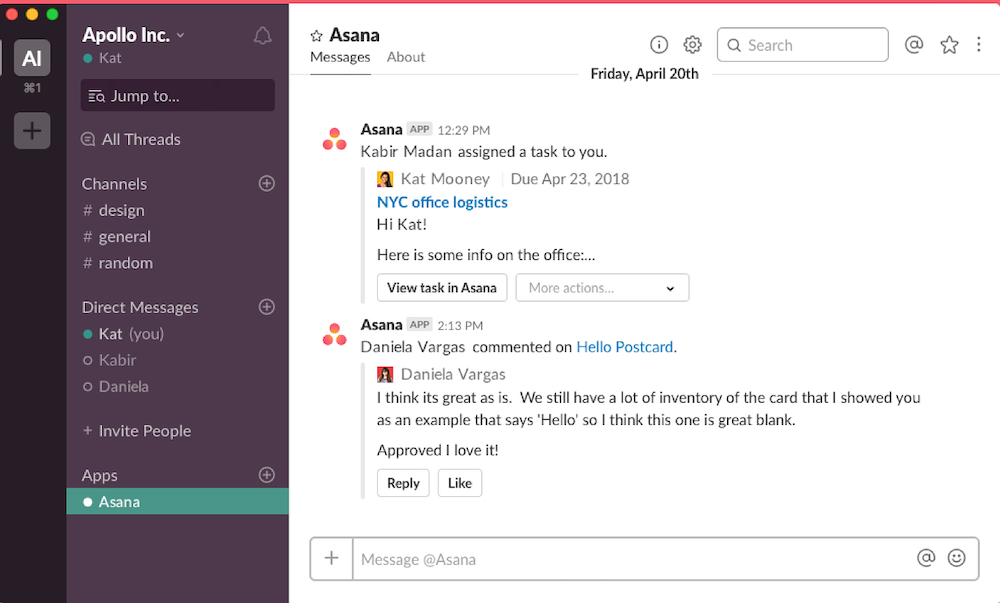Attach a file with message plus button

click(x=332, y=558)
